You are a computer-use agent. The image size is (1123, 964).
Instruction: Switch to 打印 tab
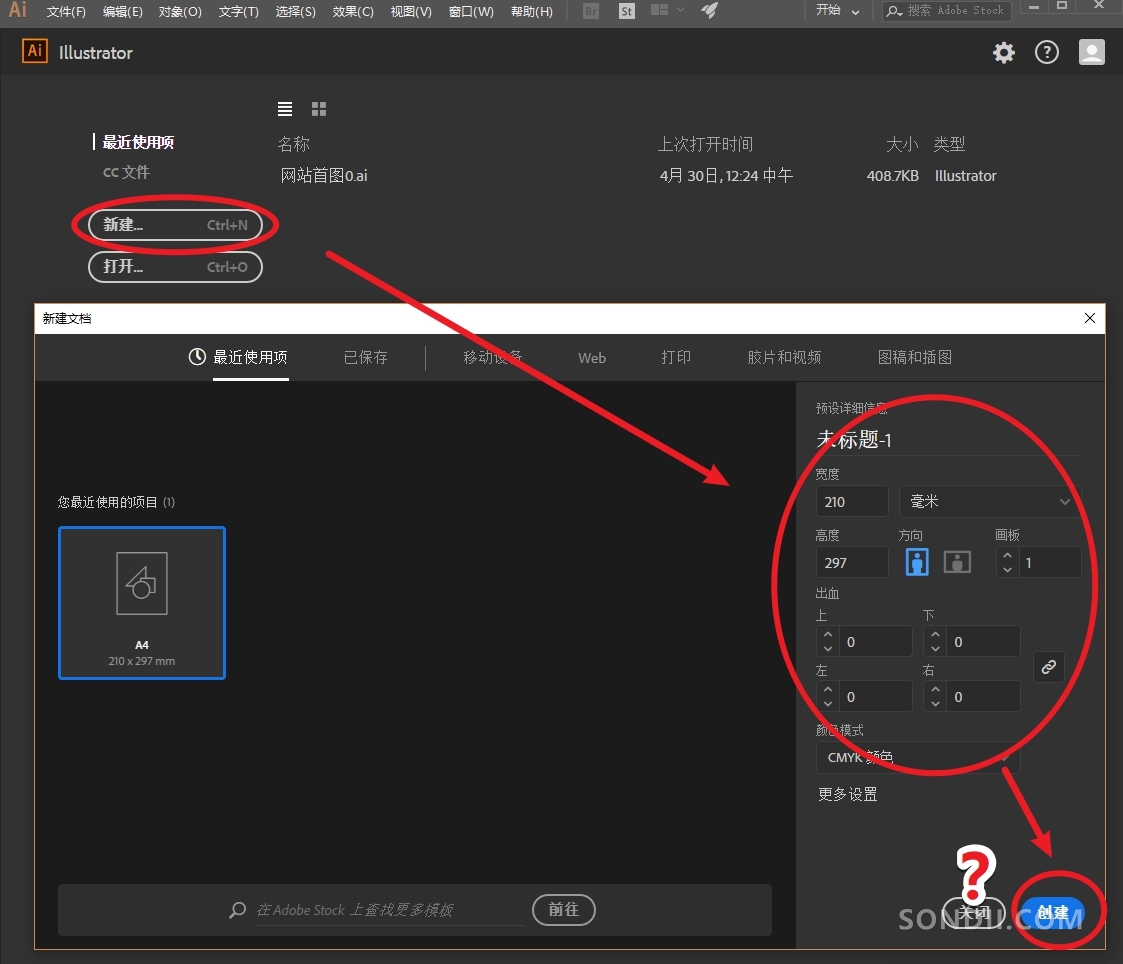pyautogui.click(x=676, y=357)
